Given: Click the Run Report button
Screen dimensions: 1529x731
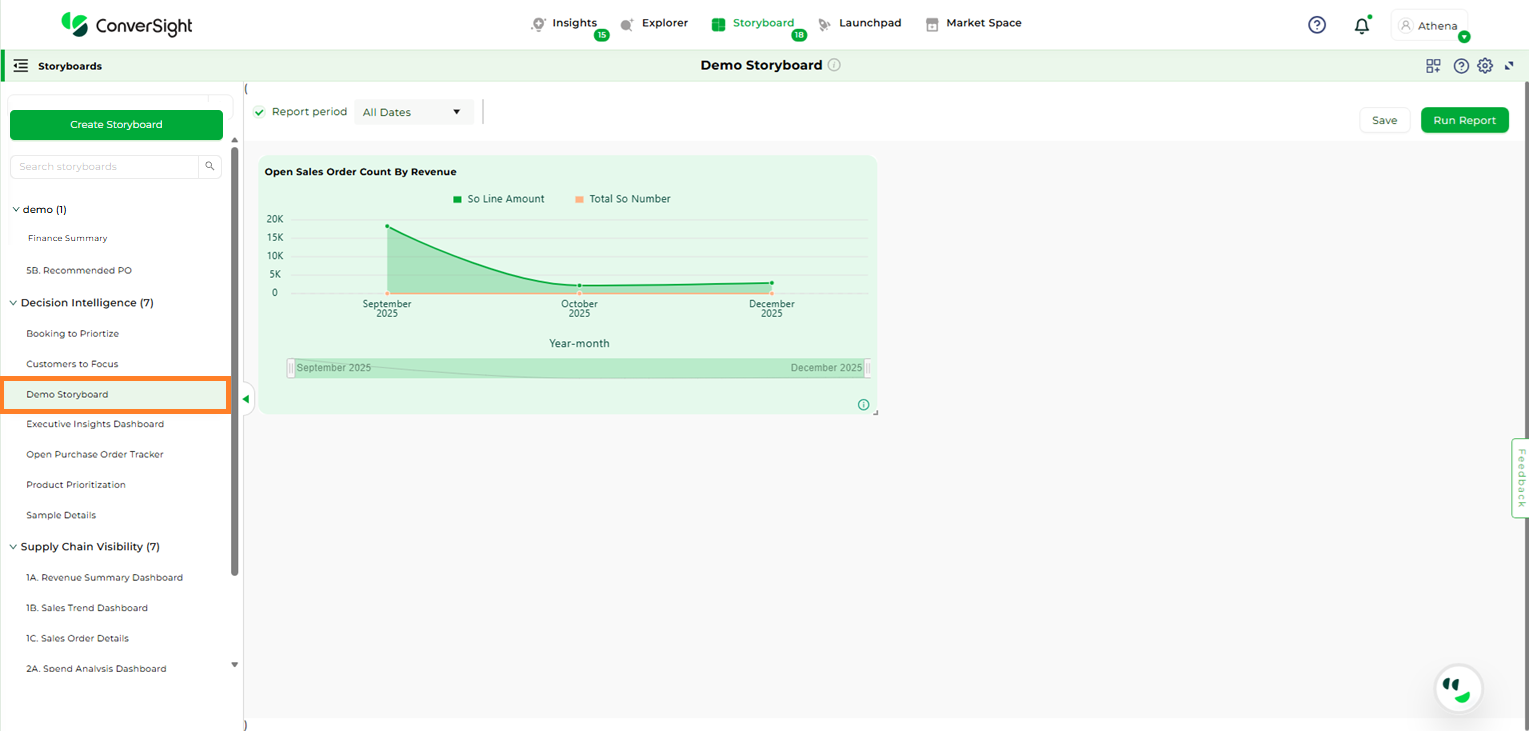Looking at the screenshot, I should (x=1464, y=120).
